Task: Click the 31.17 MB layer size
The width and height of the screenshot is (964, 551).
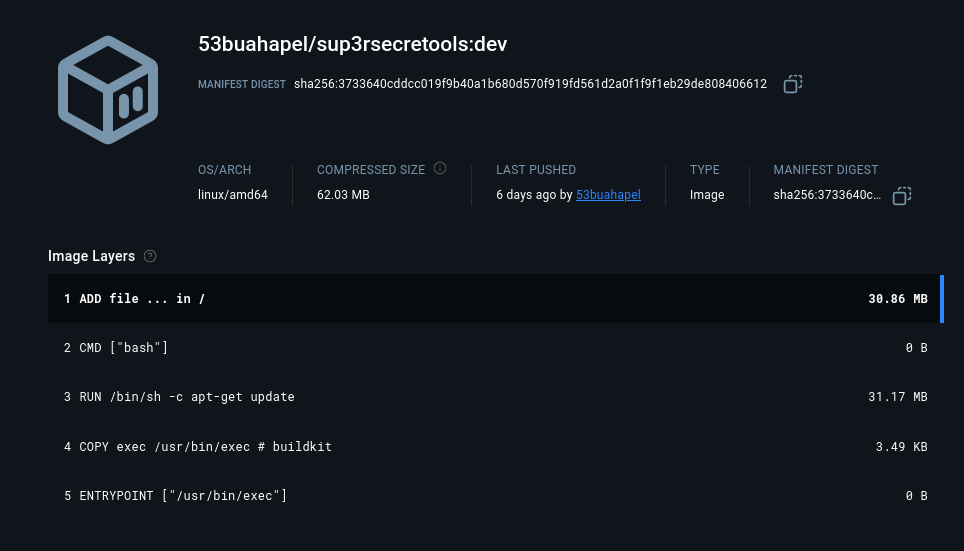Action: 897,397
